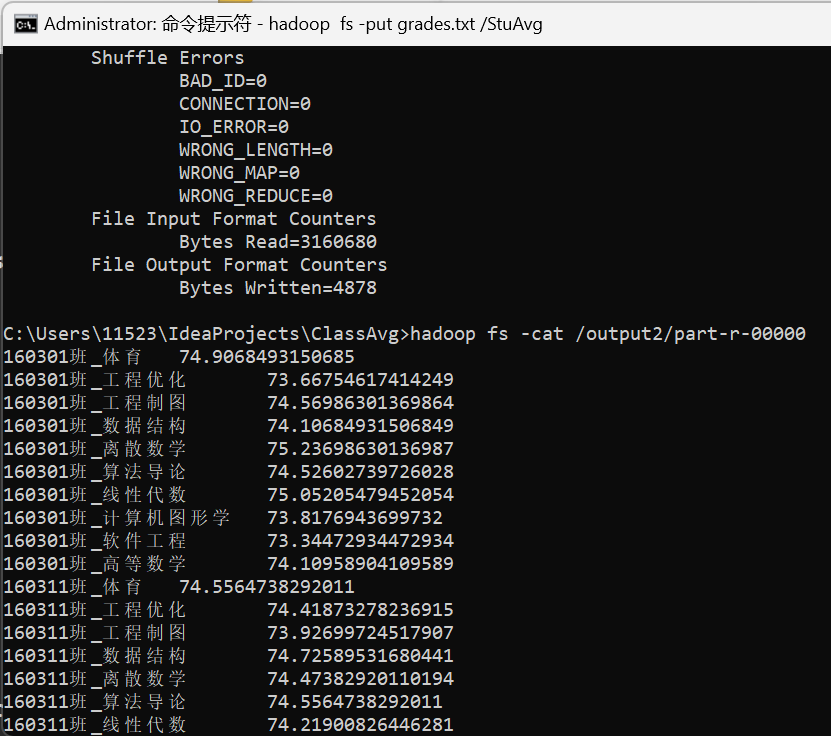Click the 160311班_线性代数 row label
The image size is (831, 736).
pyautogui.click(x=94, y=725)
